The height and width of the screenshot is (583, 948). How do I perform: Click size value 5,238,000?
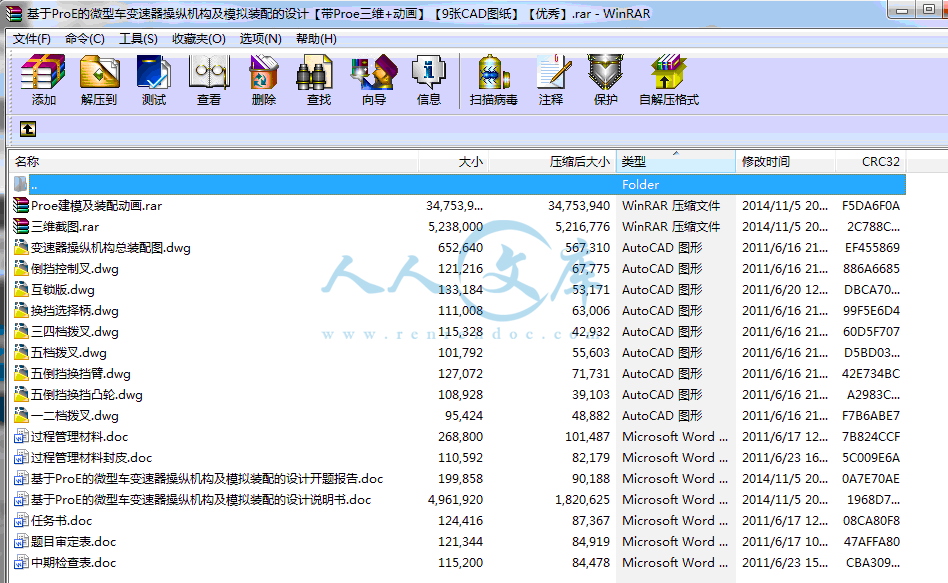tap(455, 227)
